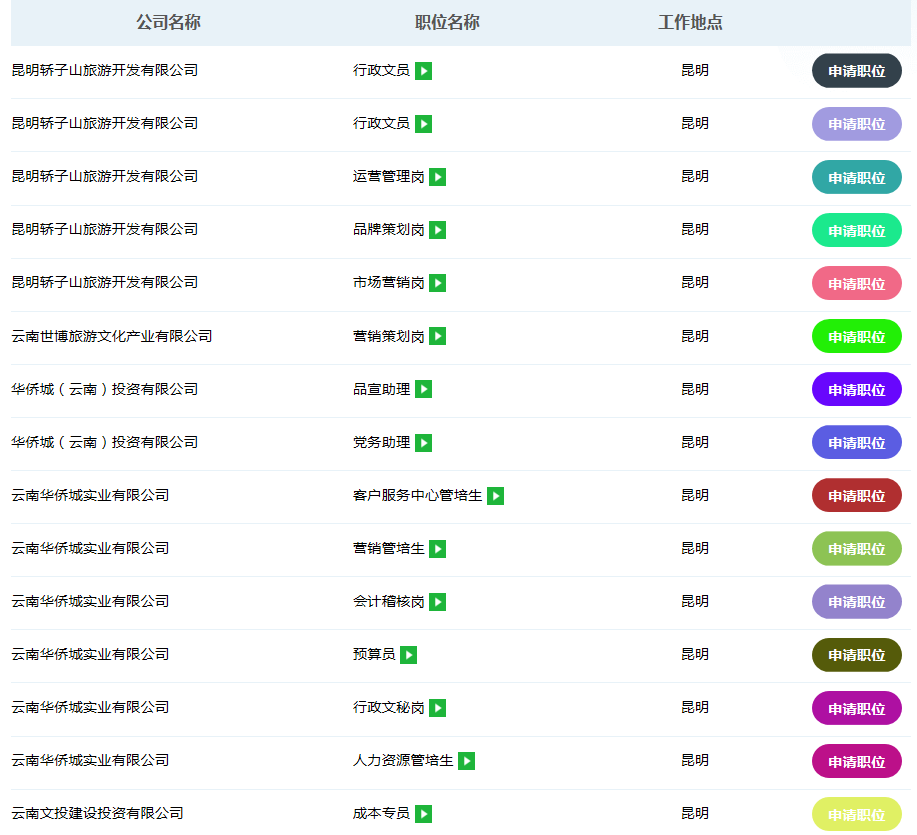Click the 职位名称 column header
Viewport: 917px width, 835px height.
447,22
